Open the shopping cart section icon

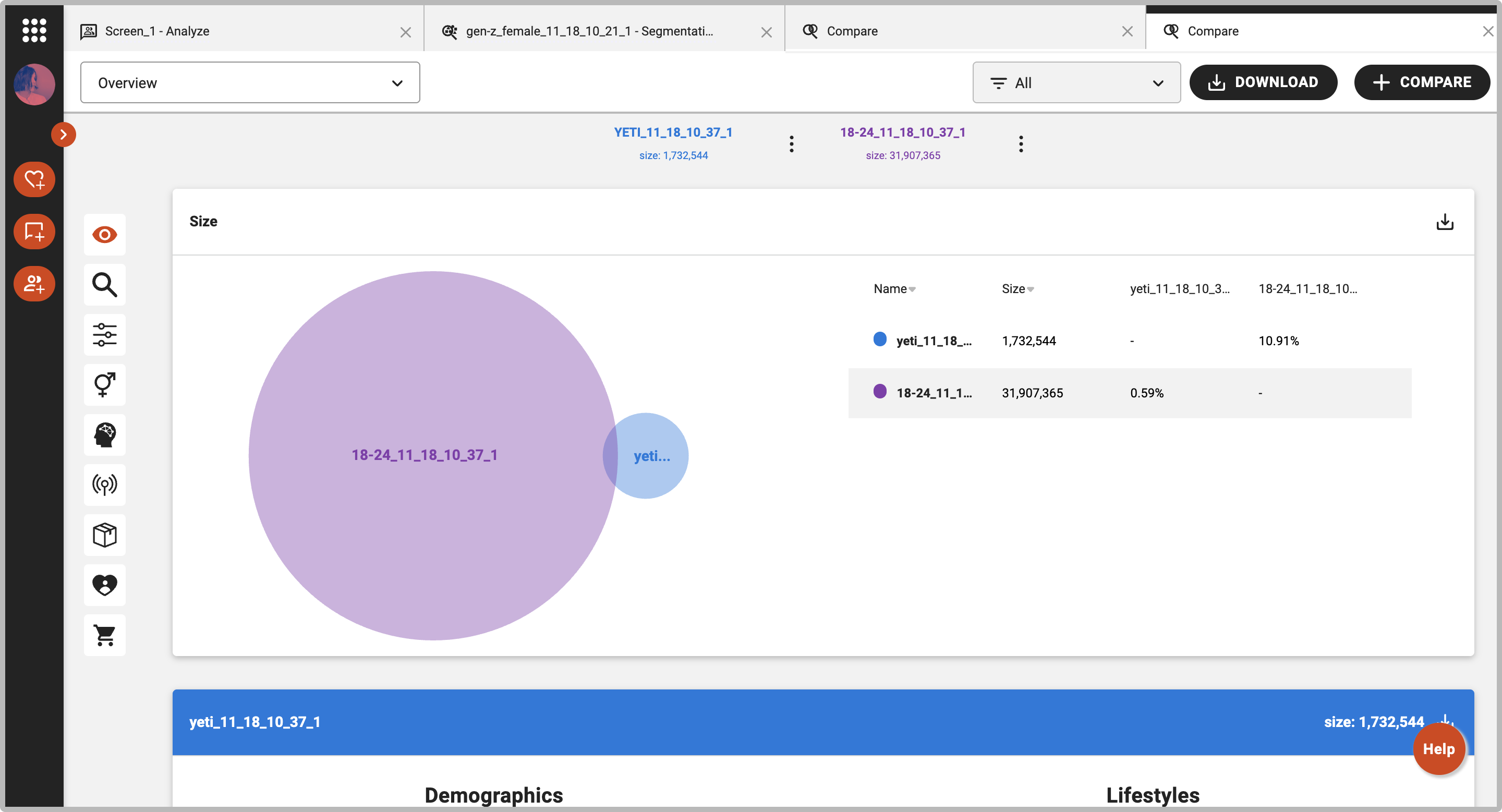tap(104, 635)
